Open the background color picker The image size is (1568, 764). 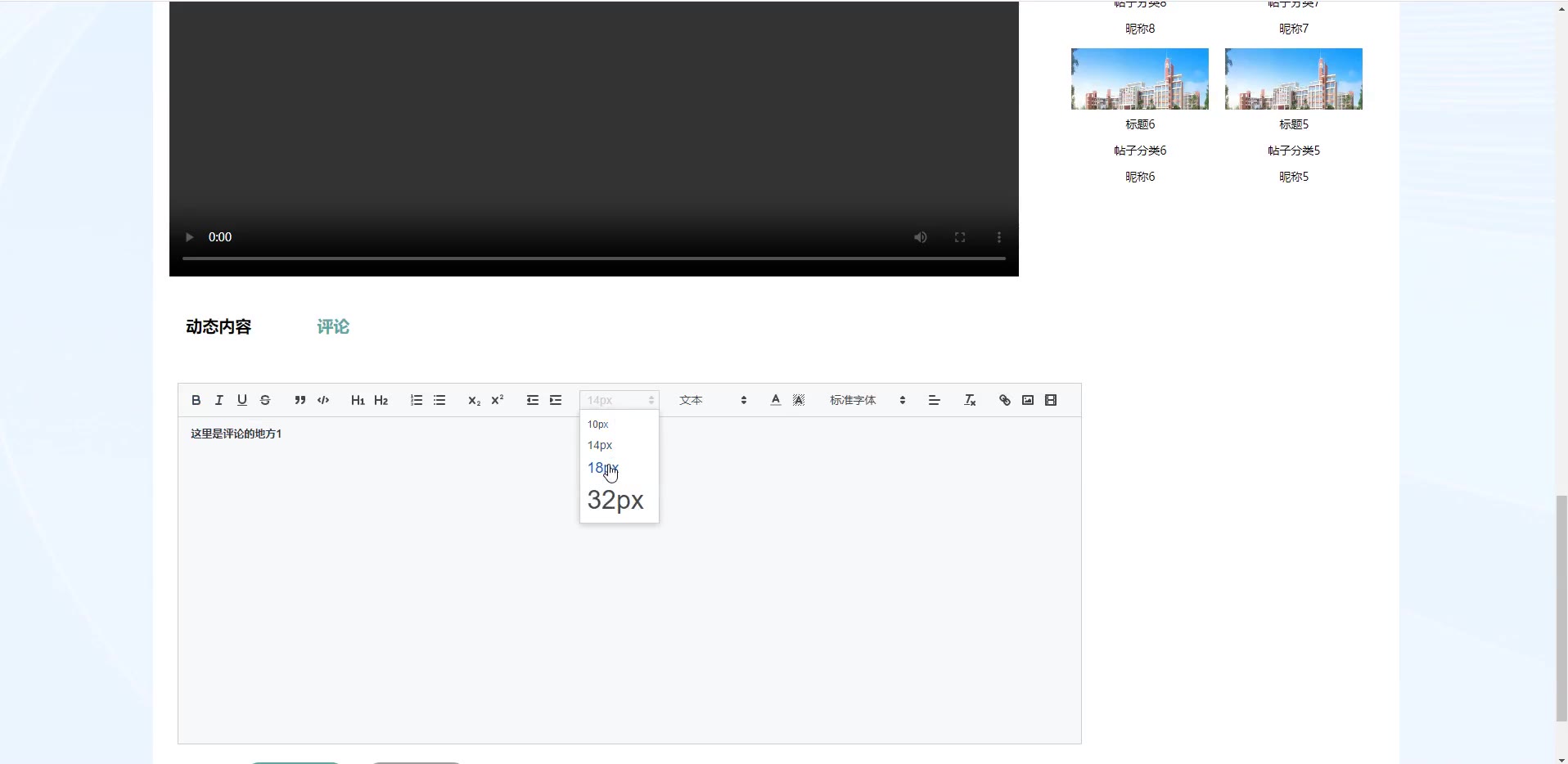(x=799, y=400)
